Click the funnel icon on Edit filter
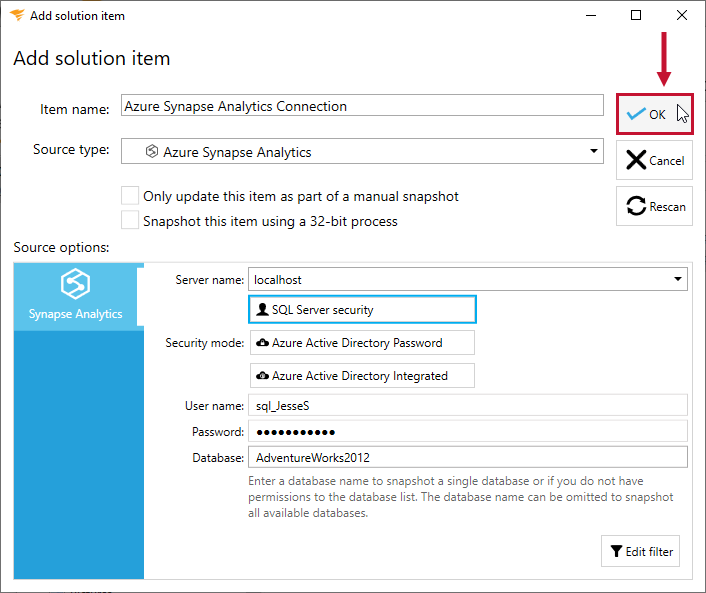This screenshot has height=593, width=706. pyautogui.click(x=616, y=551)
